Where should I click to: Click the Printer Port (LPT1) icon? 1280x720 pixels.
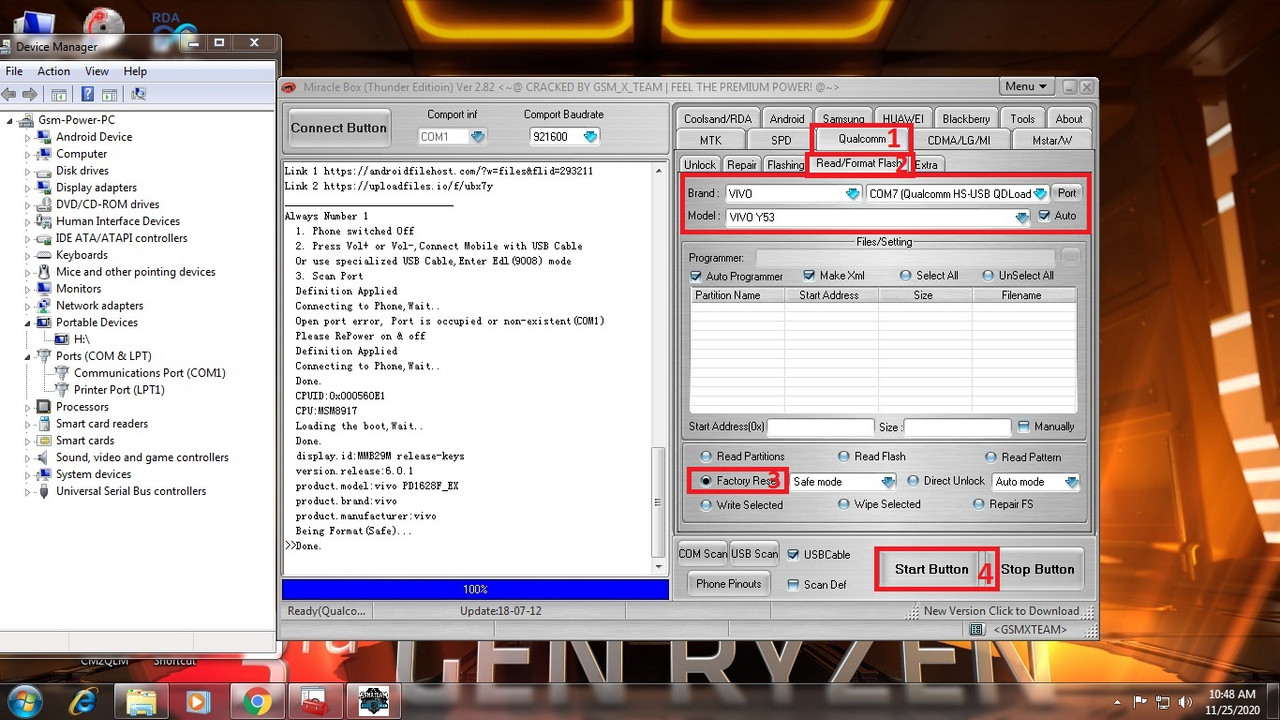(x=62, y=390)
